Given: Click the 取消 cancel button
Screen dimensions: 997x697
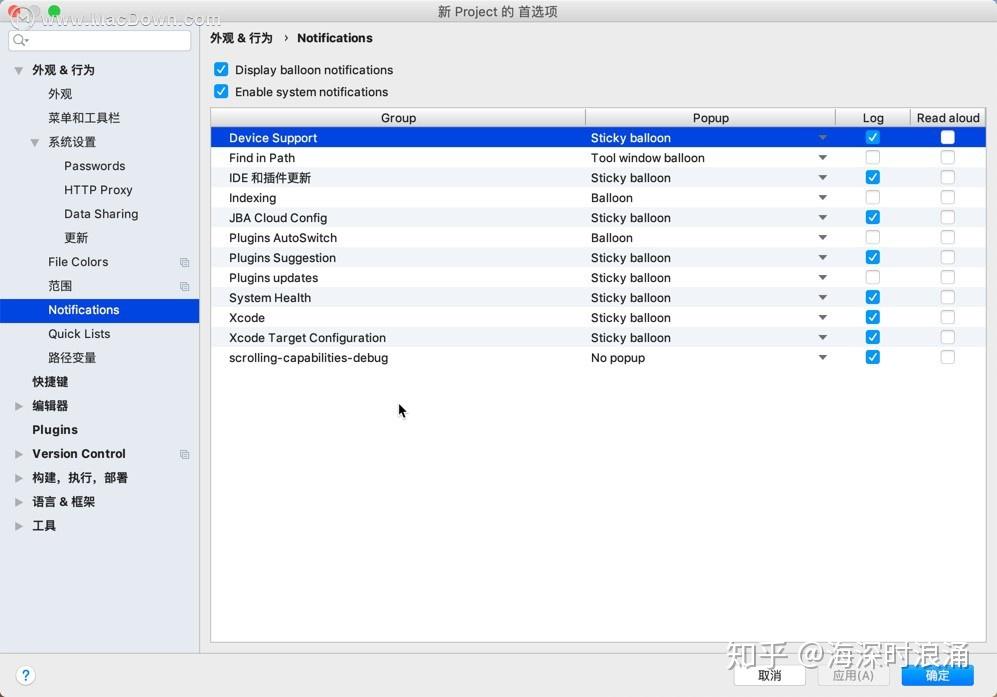Looking at the screenshot, I should coord(770,675).
